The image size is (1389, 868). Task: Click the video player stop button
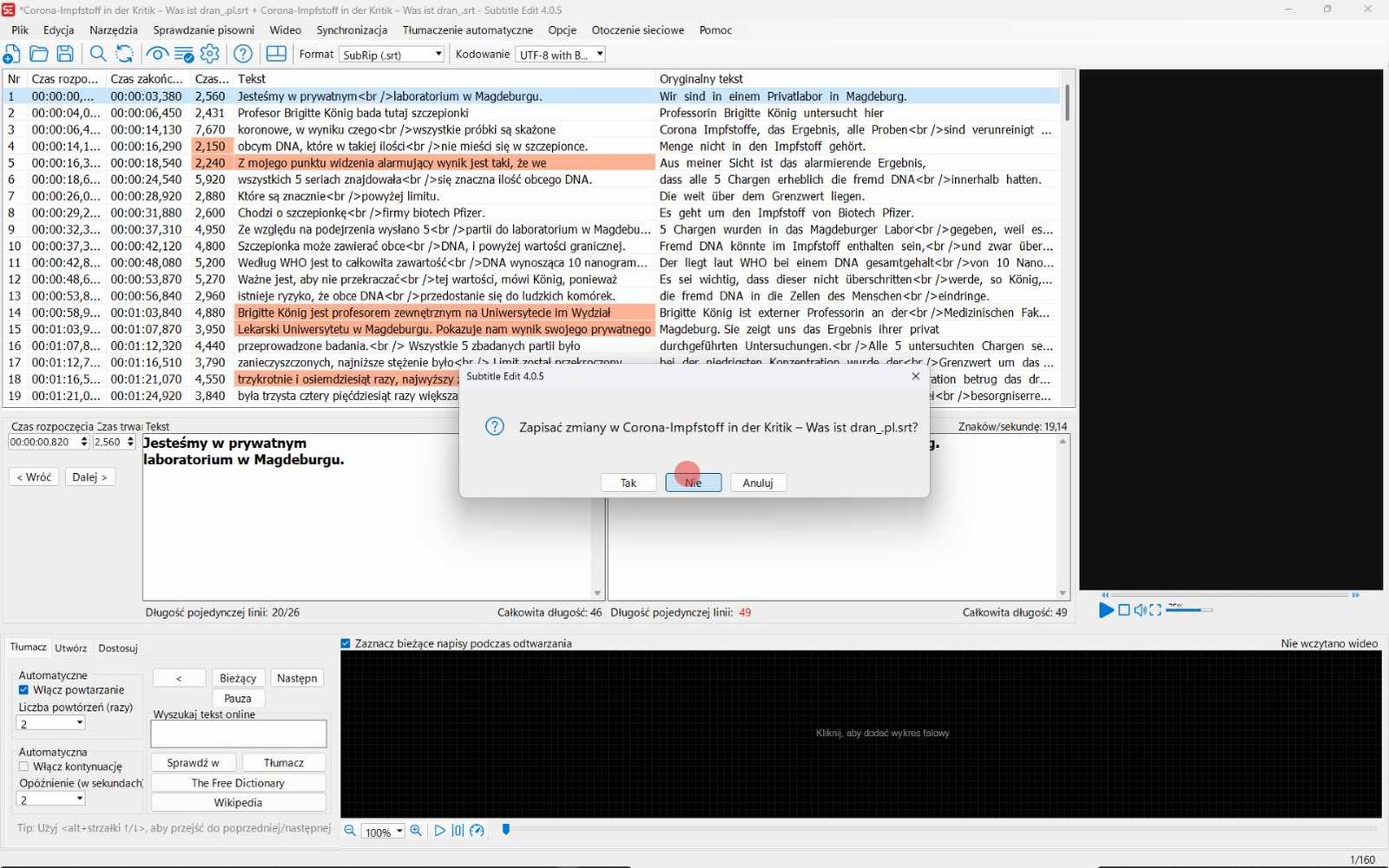click(x=1124, y=610)
